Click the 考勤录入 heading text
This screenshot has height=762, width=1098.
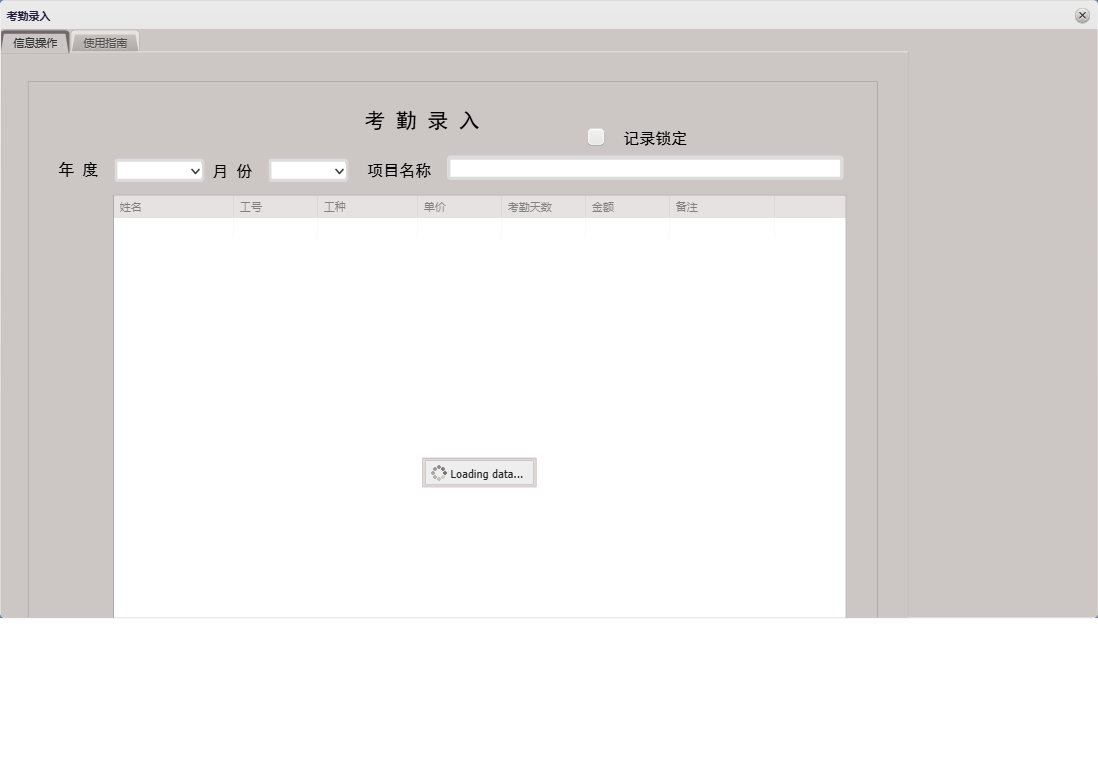(423, 120)
